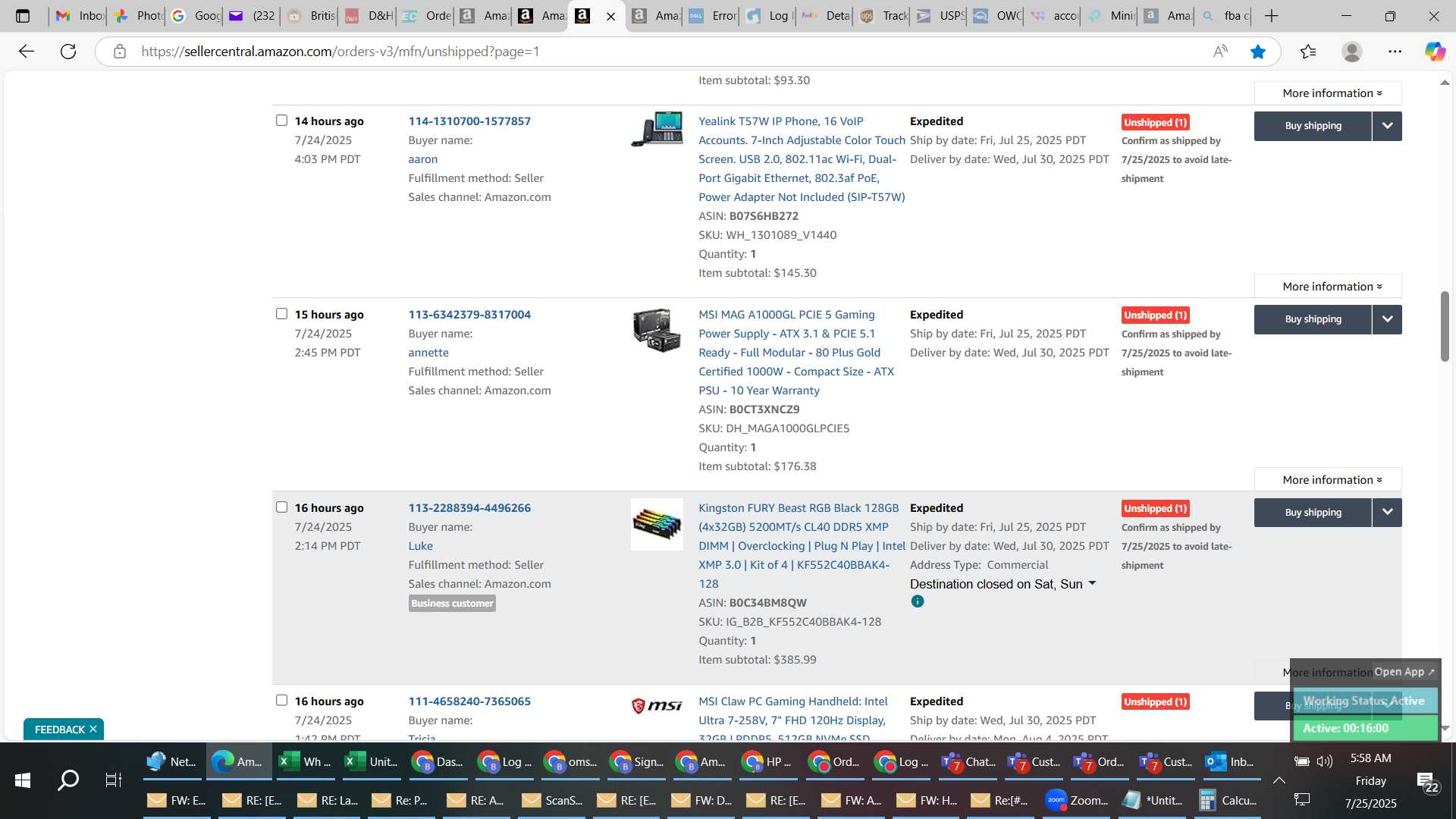1456x819 pixels.
Task: Click the site info lock icon in address bar
Action: tap(119, 52)
